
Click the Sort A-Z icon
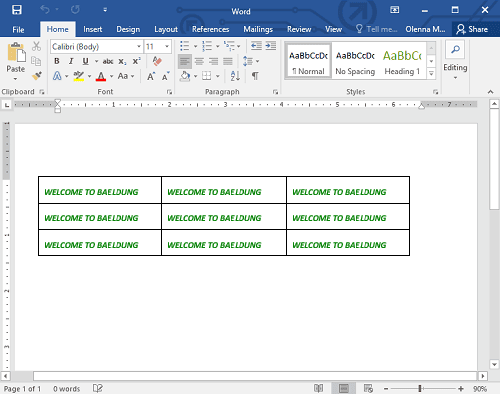pos(235,76)
